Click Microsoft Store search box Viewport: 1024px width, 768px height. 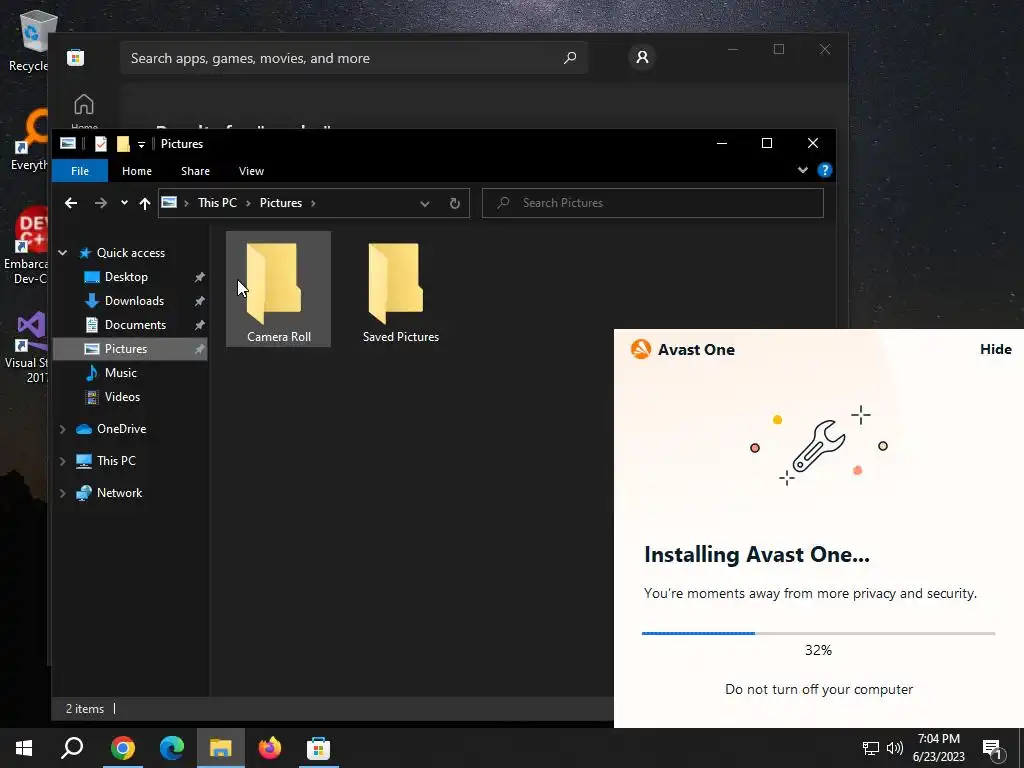click(353, 58)
